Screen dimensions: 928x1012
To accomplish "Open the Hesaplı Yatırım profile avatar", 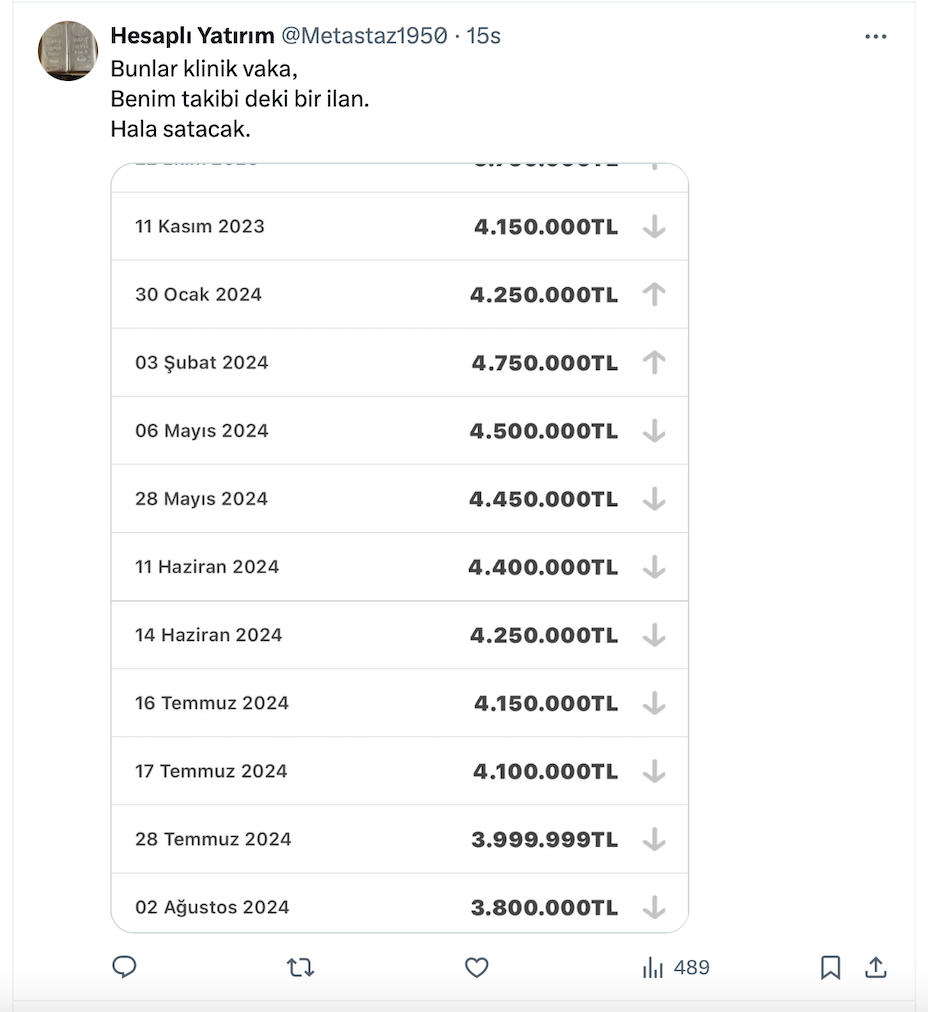I will click(68, 50).
